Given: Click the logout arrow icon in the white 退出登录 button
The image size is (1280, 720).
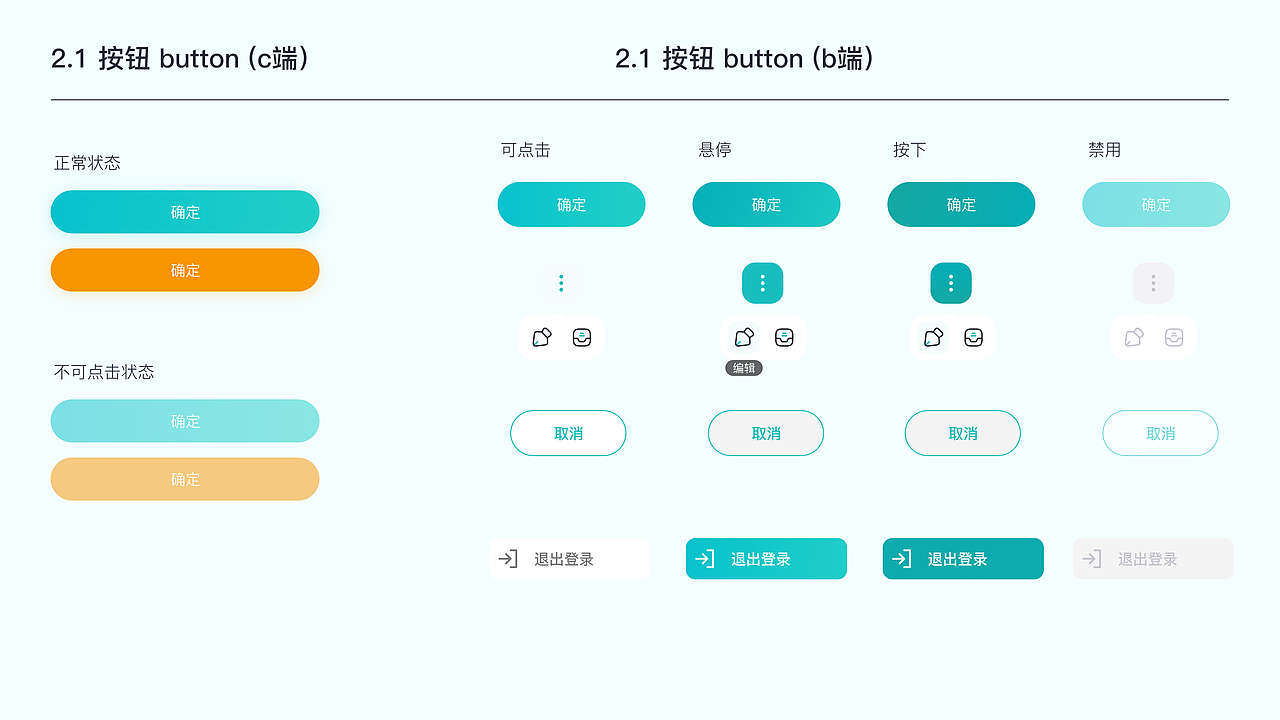Looking at the screenshot, I should click(508, 559).
